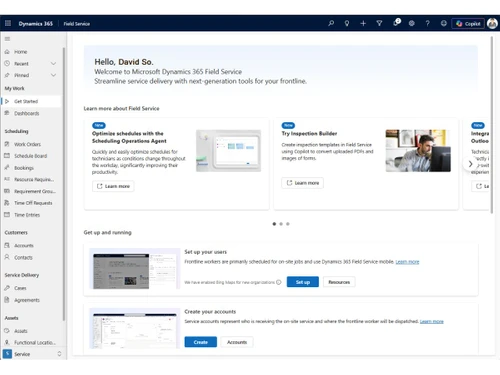
Task: Click the Scheduling Operations Agent card image
Action: (x=228, y=151)
